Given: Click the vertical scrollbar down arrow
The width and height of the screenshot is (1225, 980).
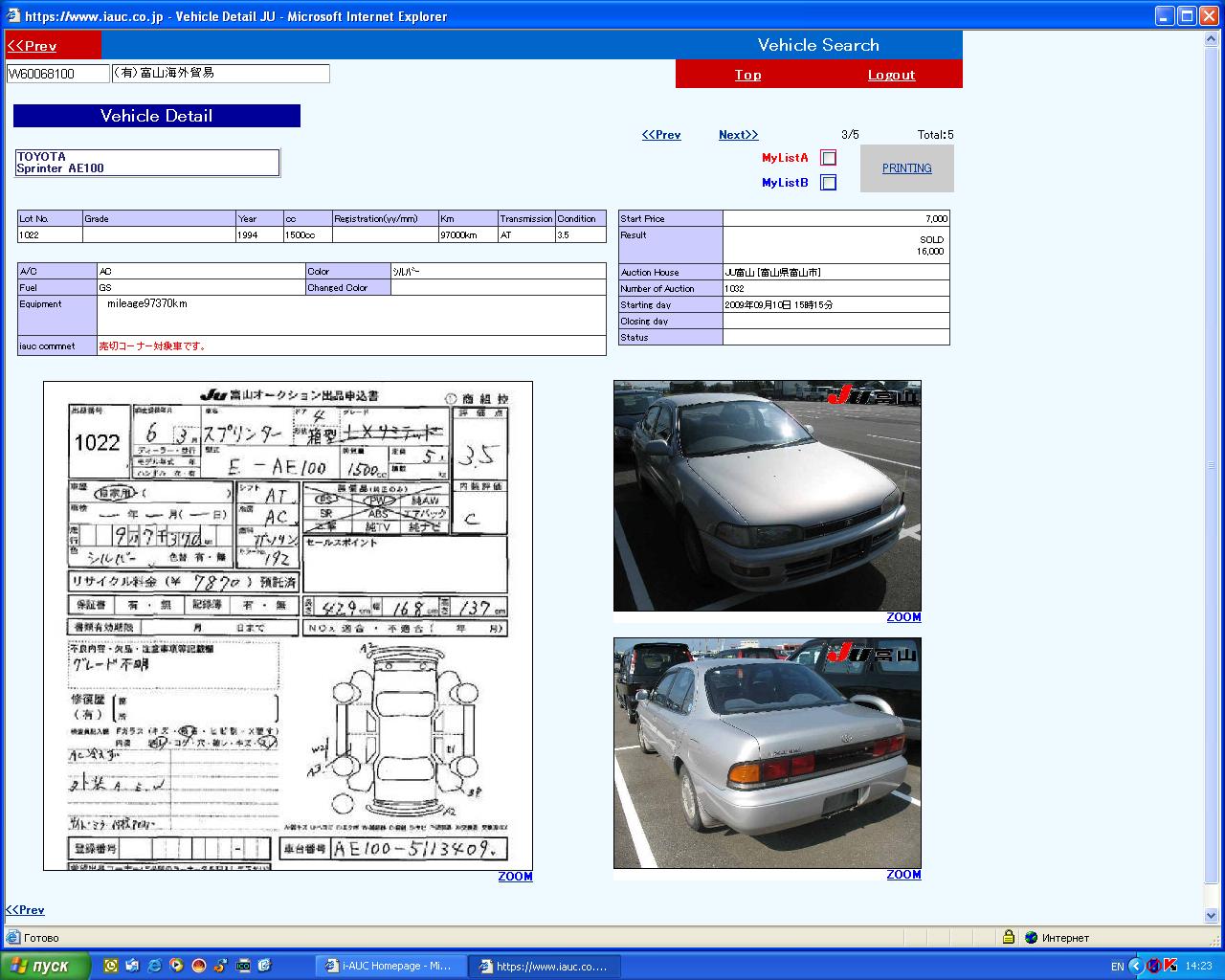Looking at the screenshot, I should point(1212,916).
